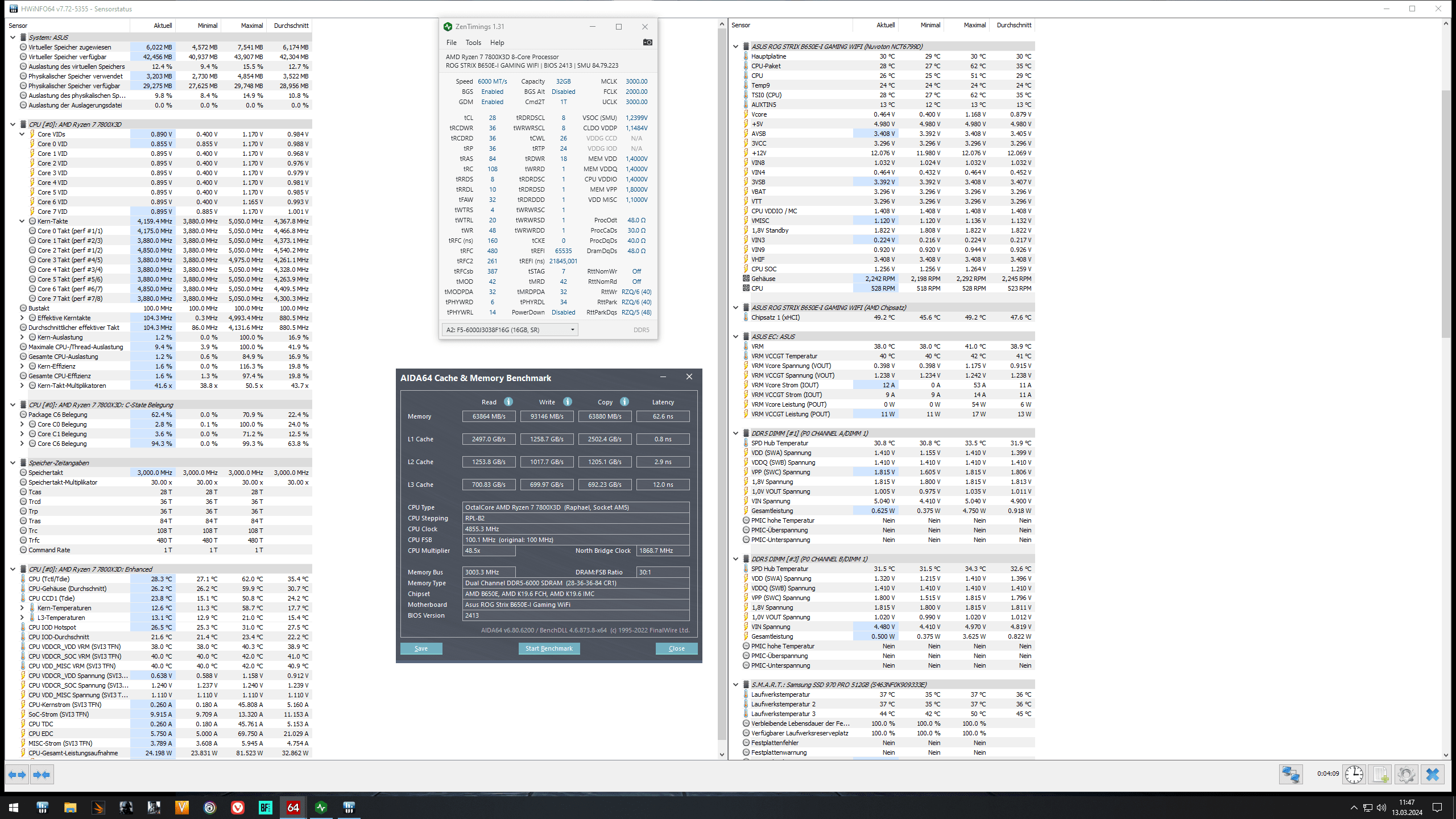
Task: Open AIDA64 from the Windows taskbar
Action: point(293,807)
